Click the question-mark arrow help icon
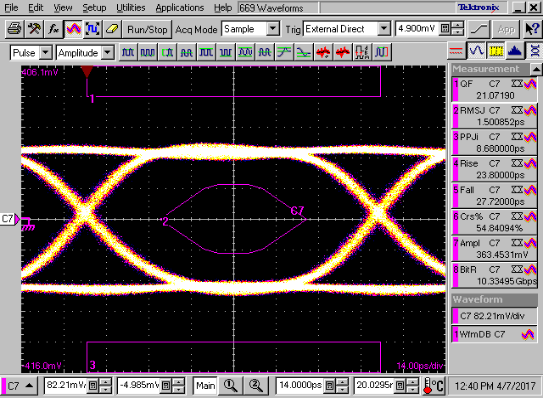This screenshot has height=399, width=544. click(531, 29)
